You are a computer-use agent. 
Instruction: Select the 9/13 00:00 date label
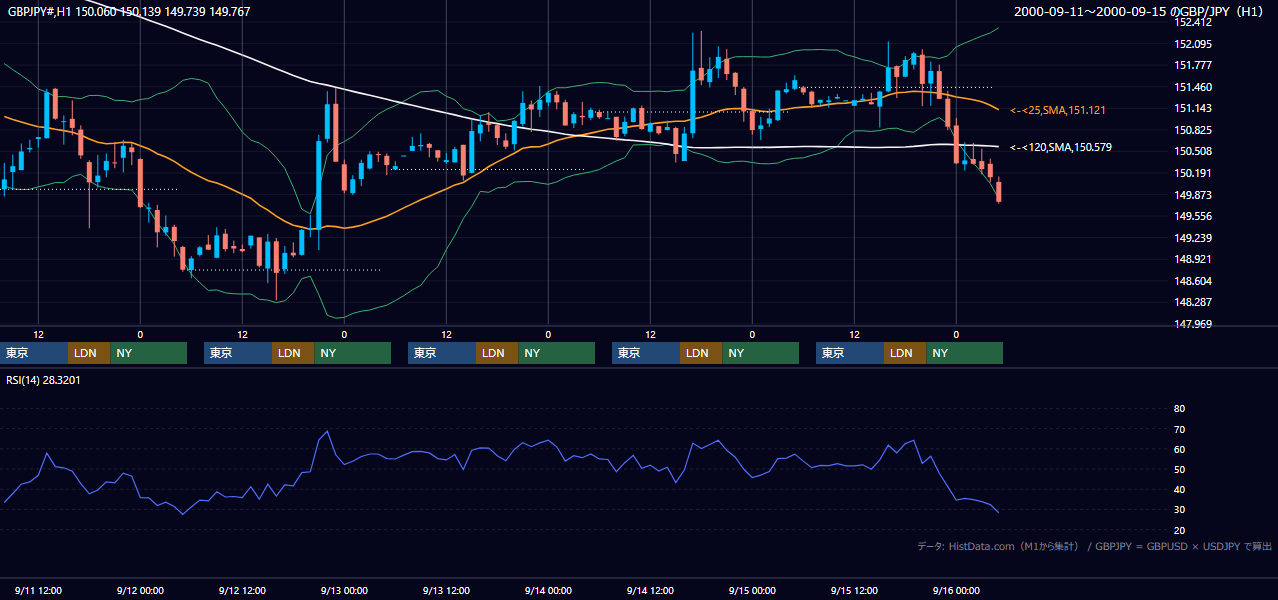tap(345, 590)
